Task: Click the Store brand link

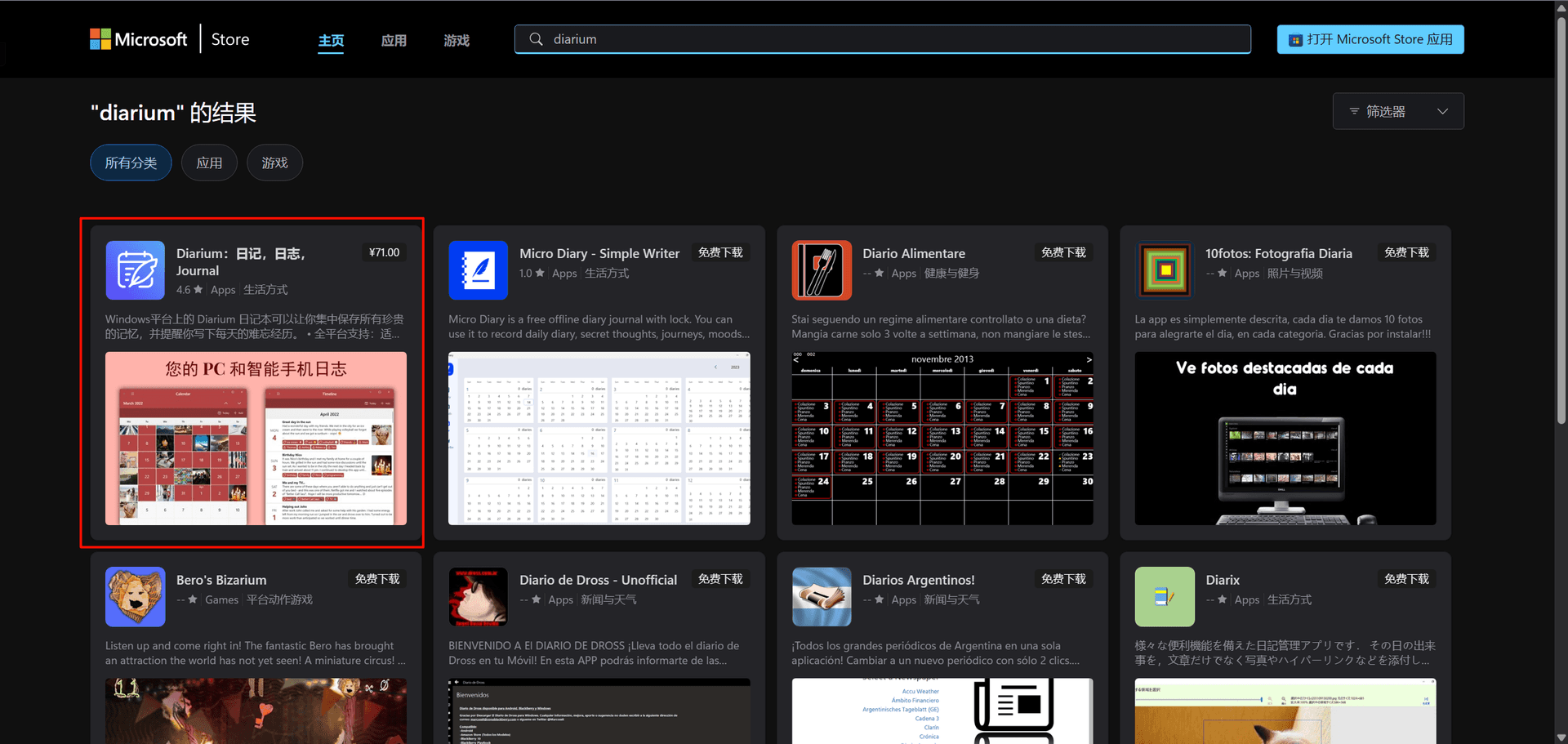Action: [230, 39]
